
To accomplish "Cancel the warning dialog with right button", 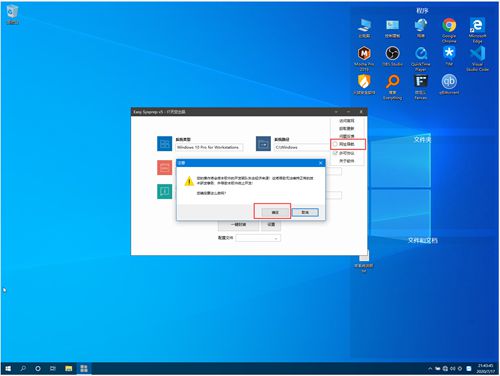I will (305, 212).
